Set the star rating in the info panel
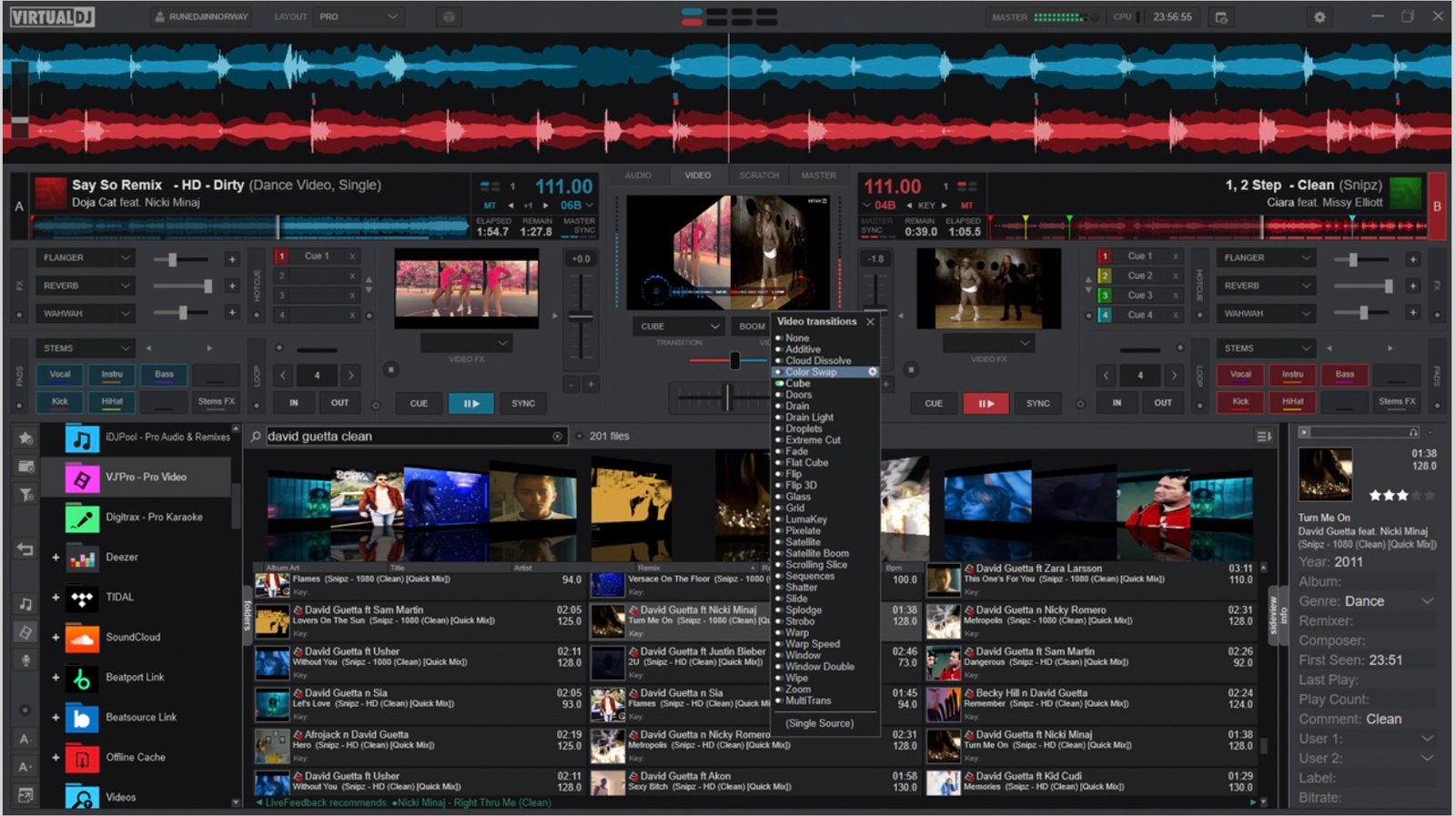1456x816 pixels. (1401, 496)
